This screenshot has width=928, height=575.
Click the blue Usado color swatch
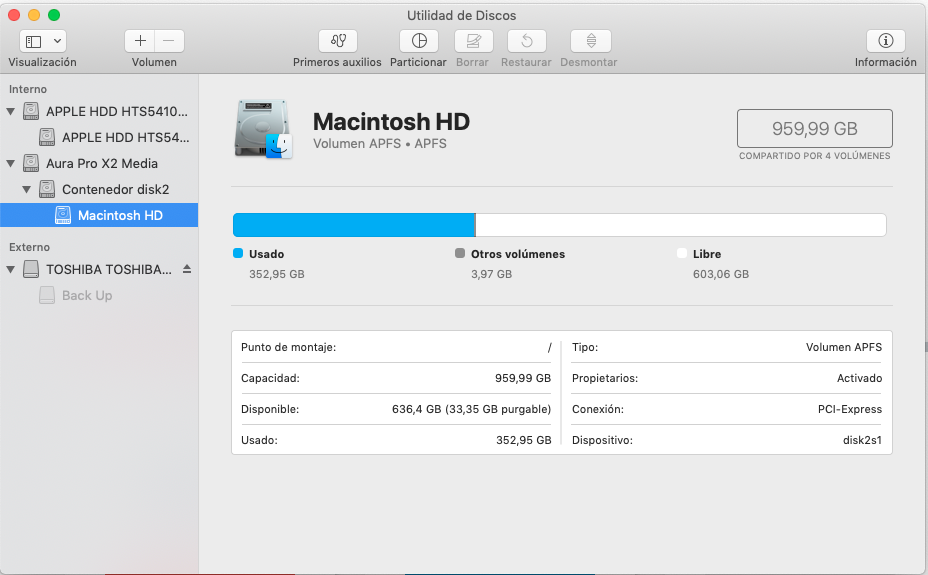238,253
